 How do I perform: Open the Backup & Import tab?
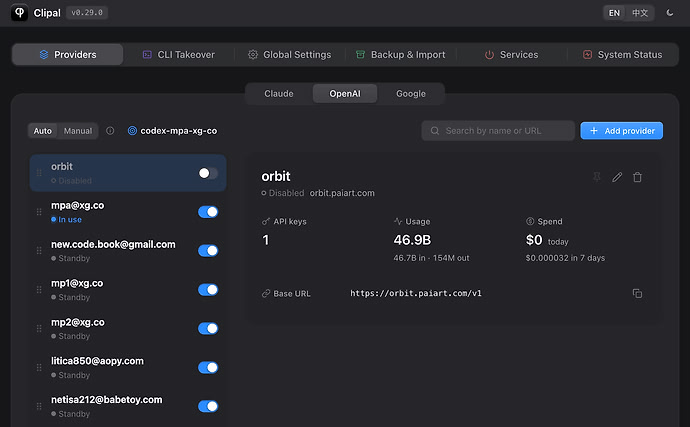[x=400, y=55]
